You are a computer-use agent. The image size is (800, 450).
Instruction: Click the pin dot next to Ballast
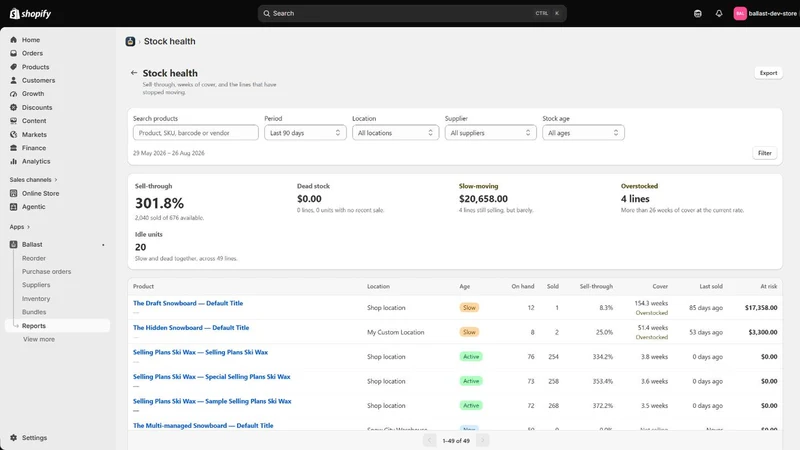click(103, 245)
